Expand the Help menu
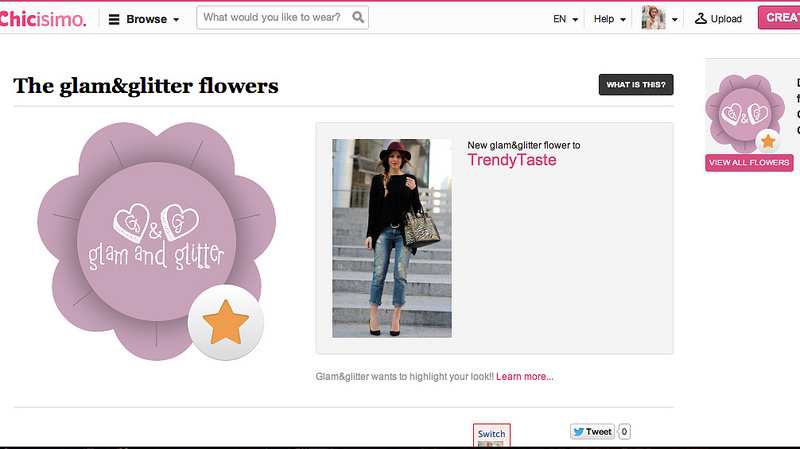 click(x=609, y=19)
